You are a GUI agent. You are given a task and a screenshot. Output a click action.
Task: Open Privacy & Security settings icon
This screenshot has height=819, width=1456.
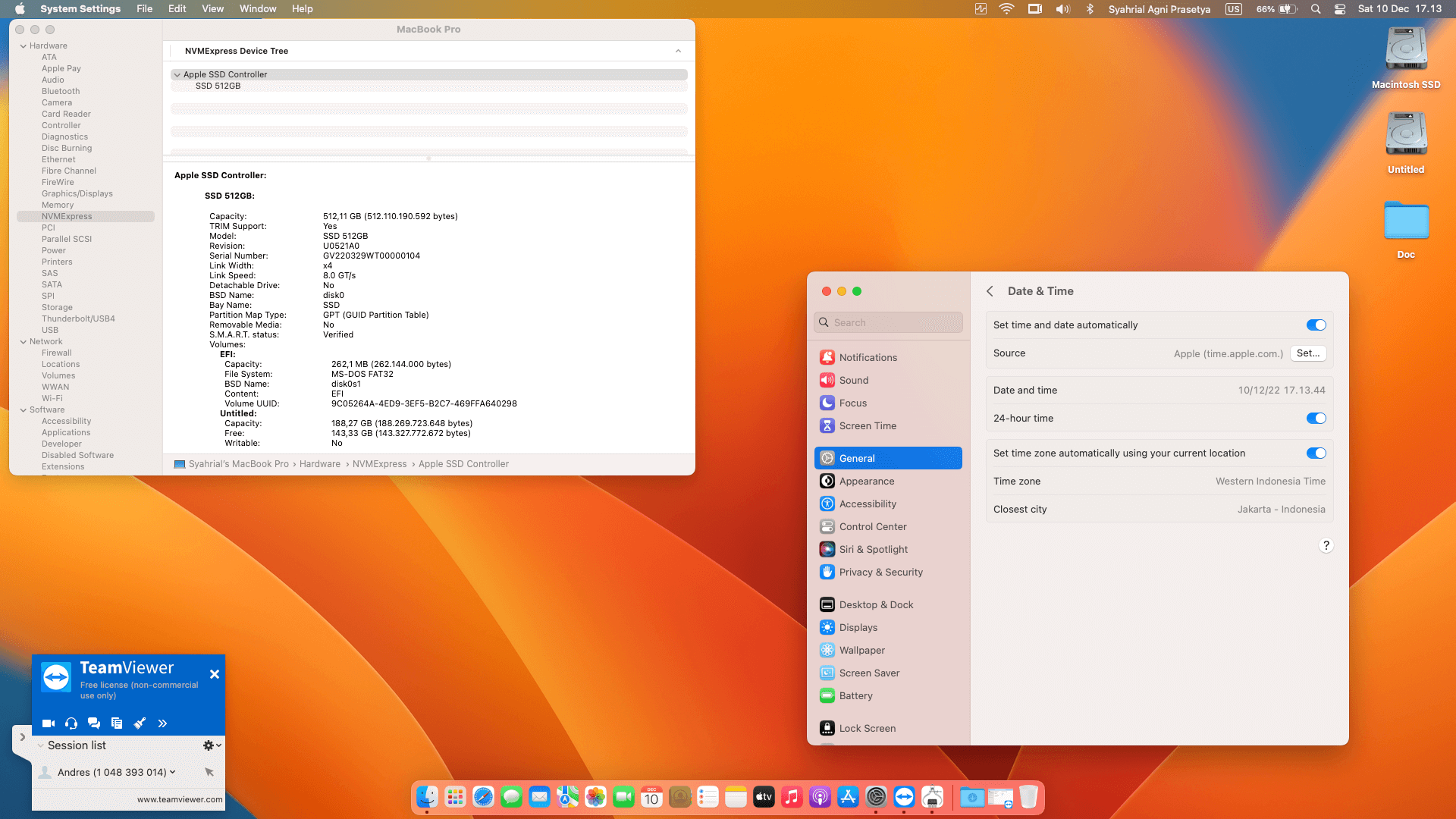click(x=827, y=573)
